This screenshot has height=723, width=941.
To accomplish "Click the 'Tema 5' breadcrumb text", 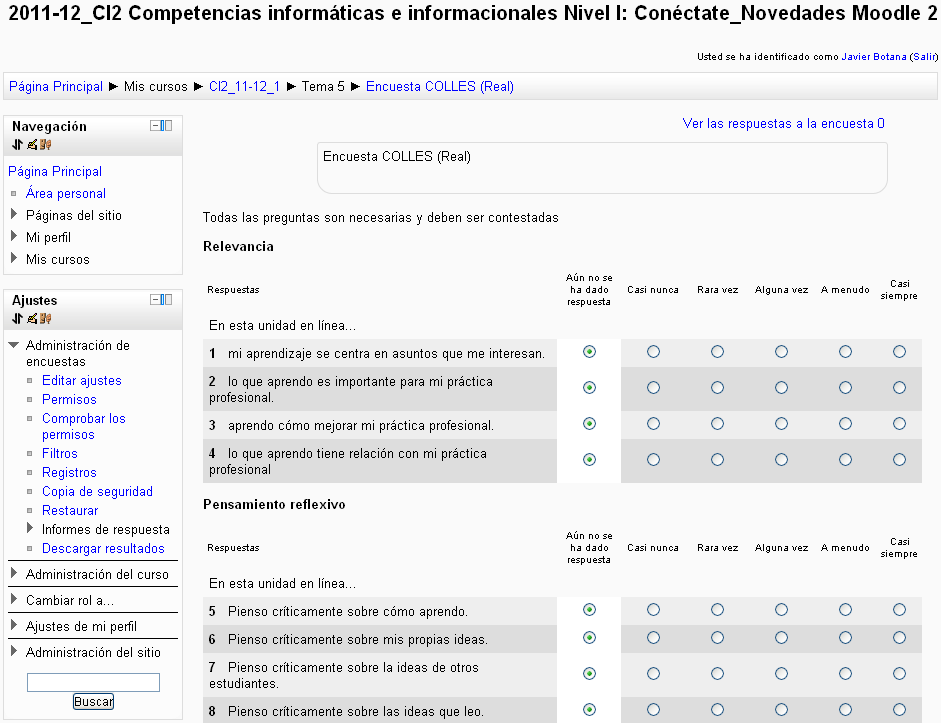I will 323,86.
